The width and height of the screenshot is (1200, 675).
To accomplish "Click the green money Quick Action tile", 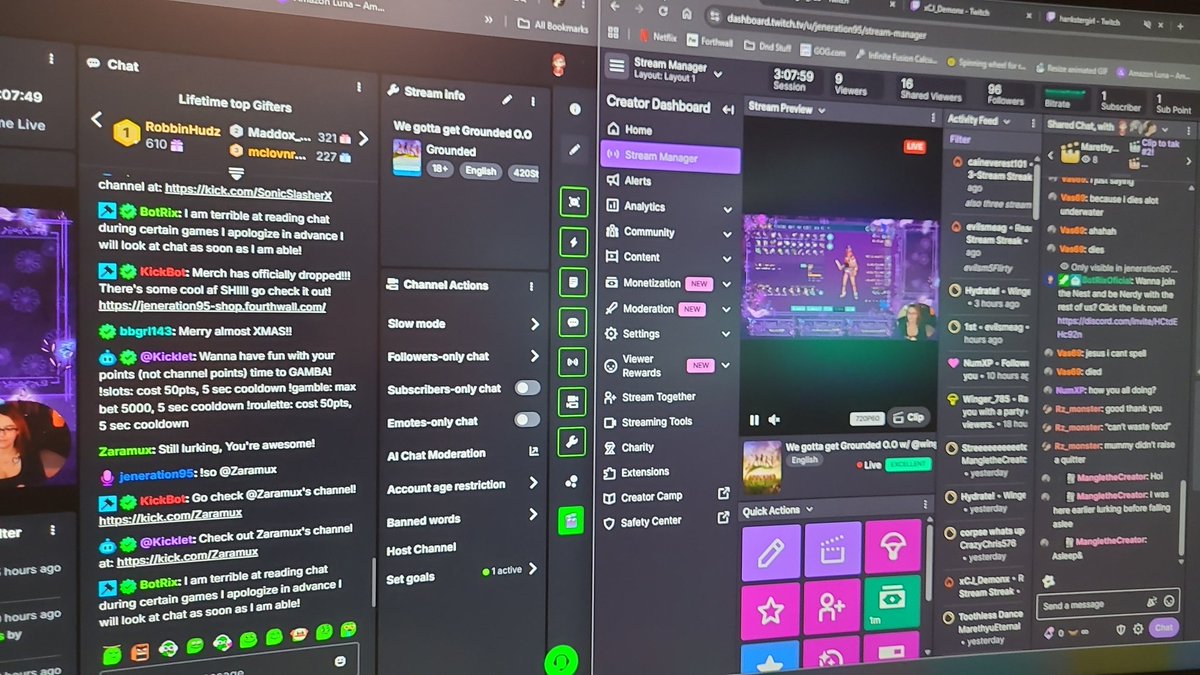I will tap(892, 604).
